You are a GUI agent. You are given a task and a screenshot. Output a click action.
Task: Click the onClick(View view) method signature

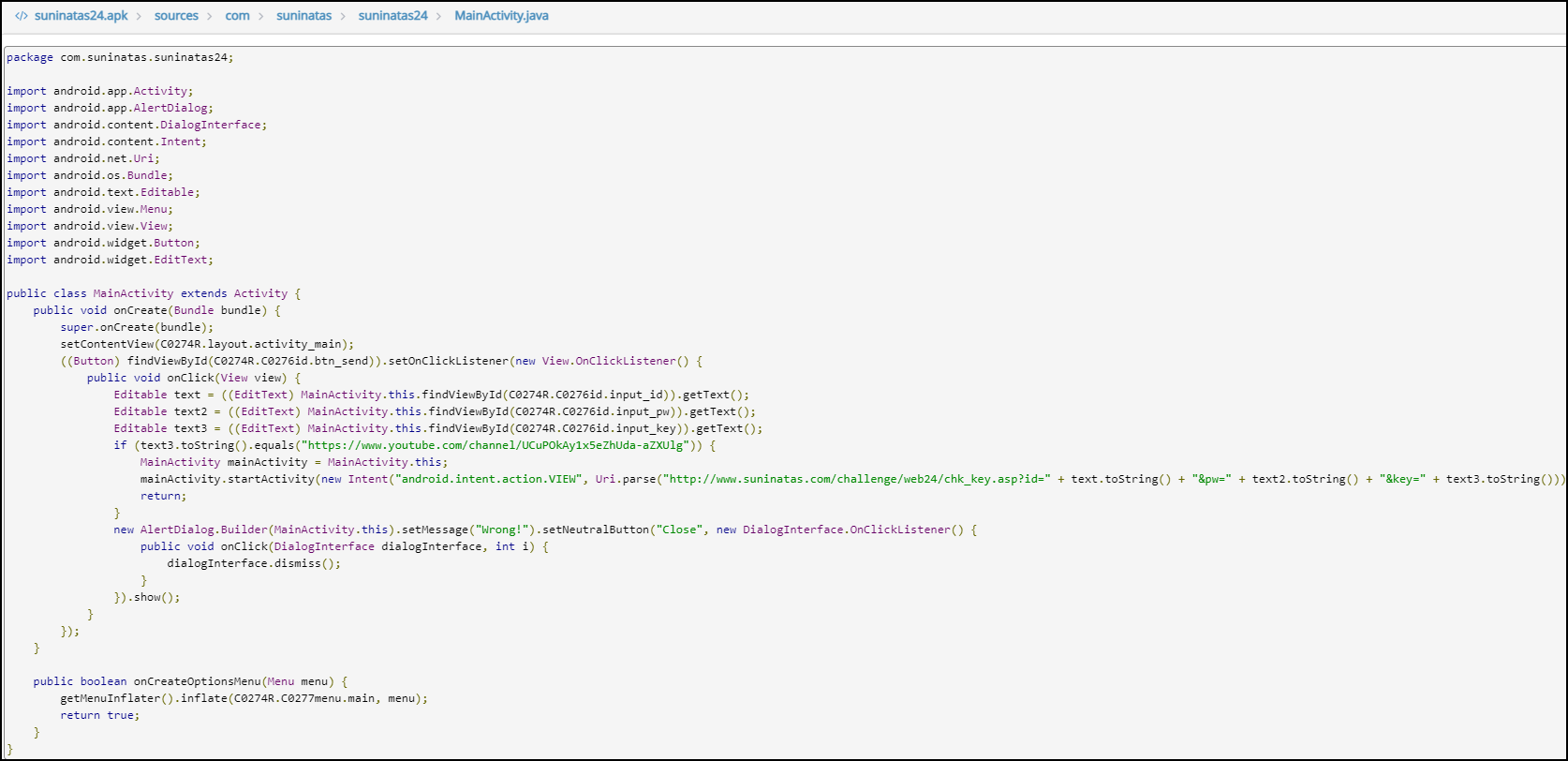194,378
